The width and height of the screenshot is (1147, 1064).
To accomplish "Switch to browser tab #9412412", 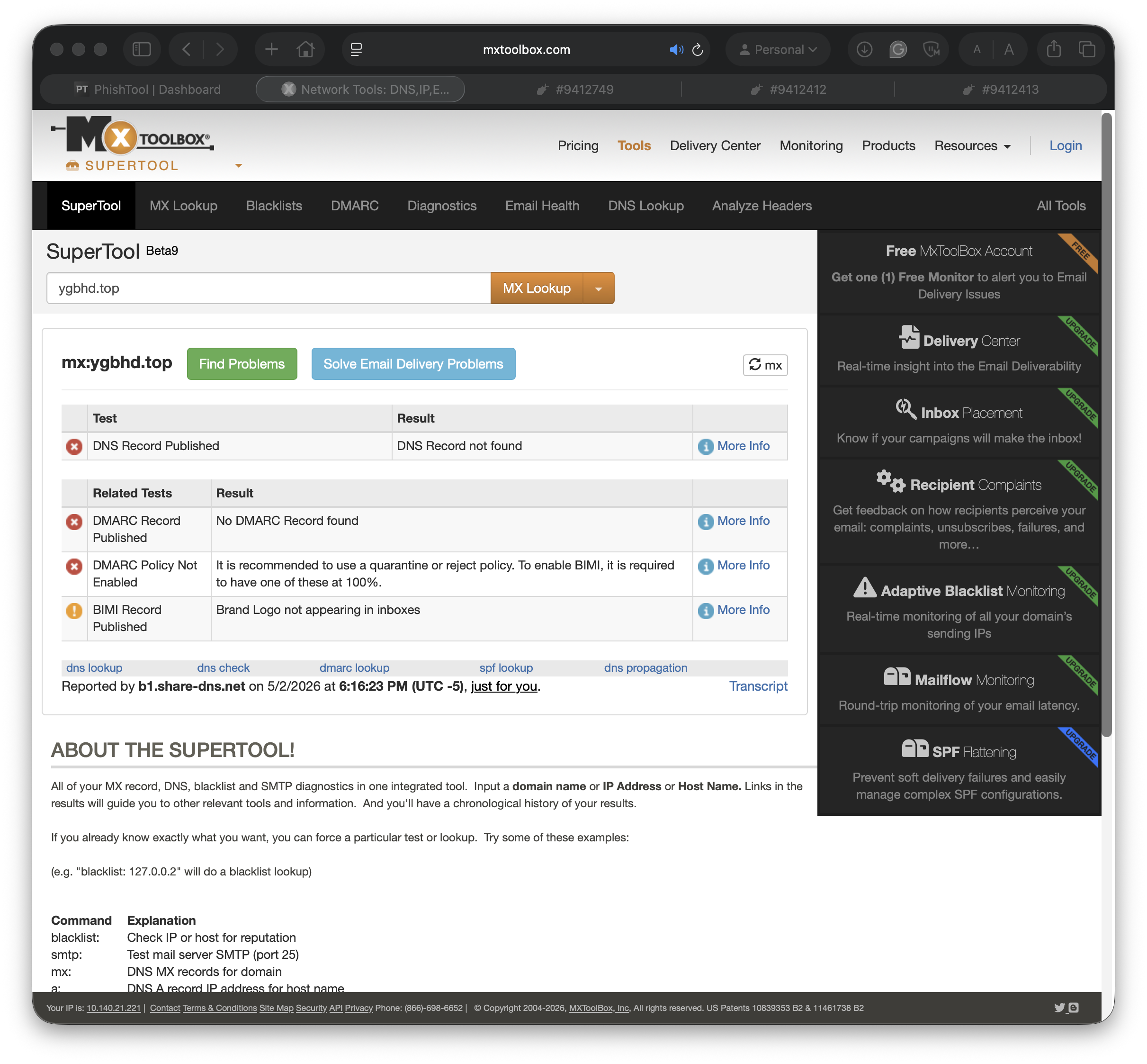I will (788, 89).
